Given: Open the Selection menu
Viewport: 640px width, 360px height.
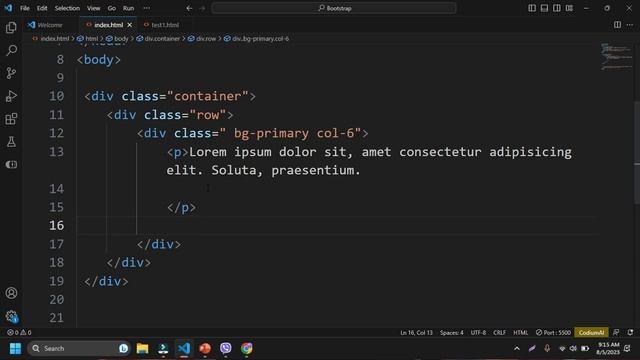Looking at the screenshot, I should [x=67, y=8].
